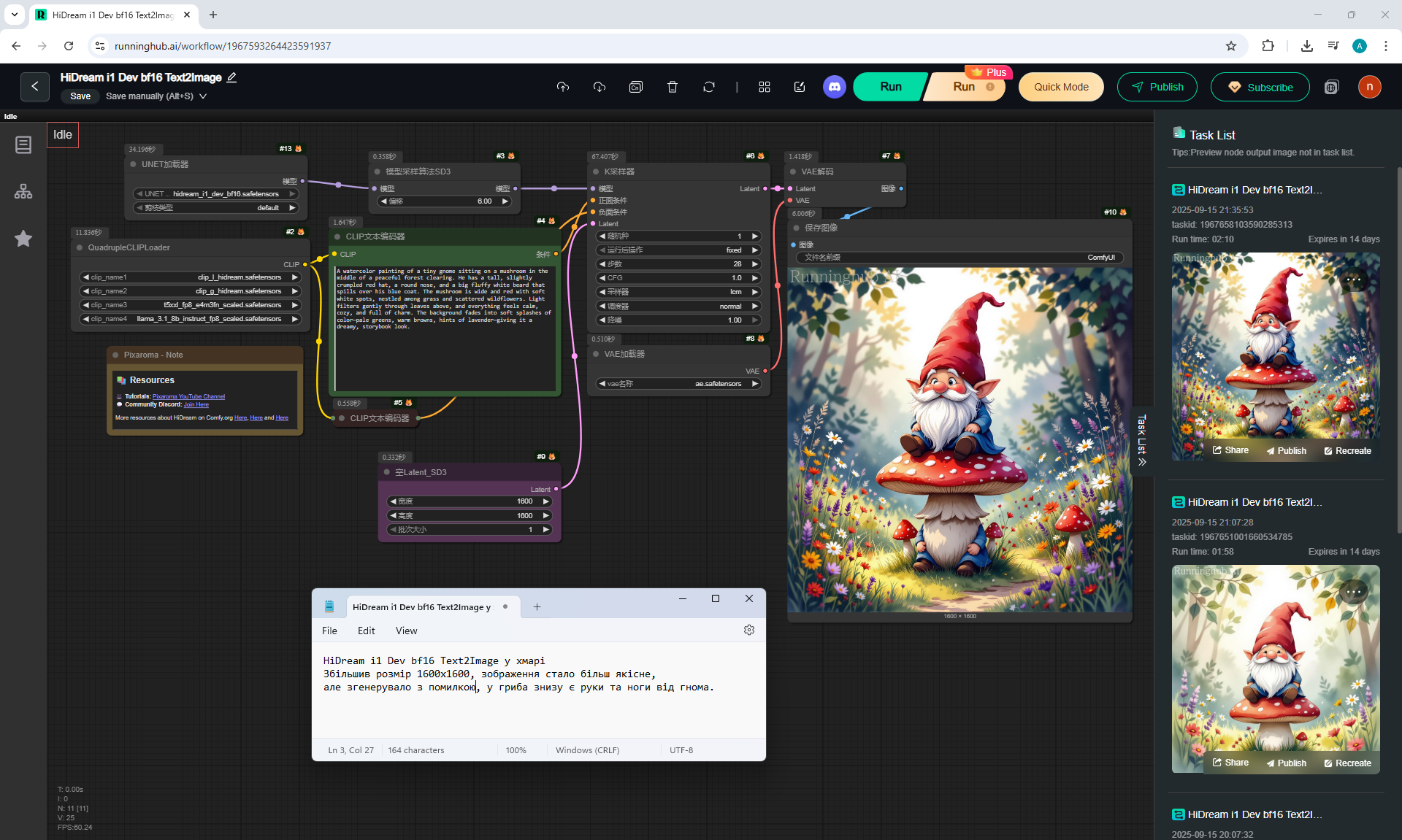The height and width of the screenshot is (840, 1402).
Task: Toggle the K采样器 node collapse dot
Action: [x=596, y=172]
